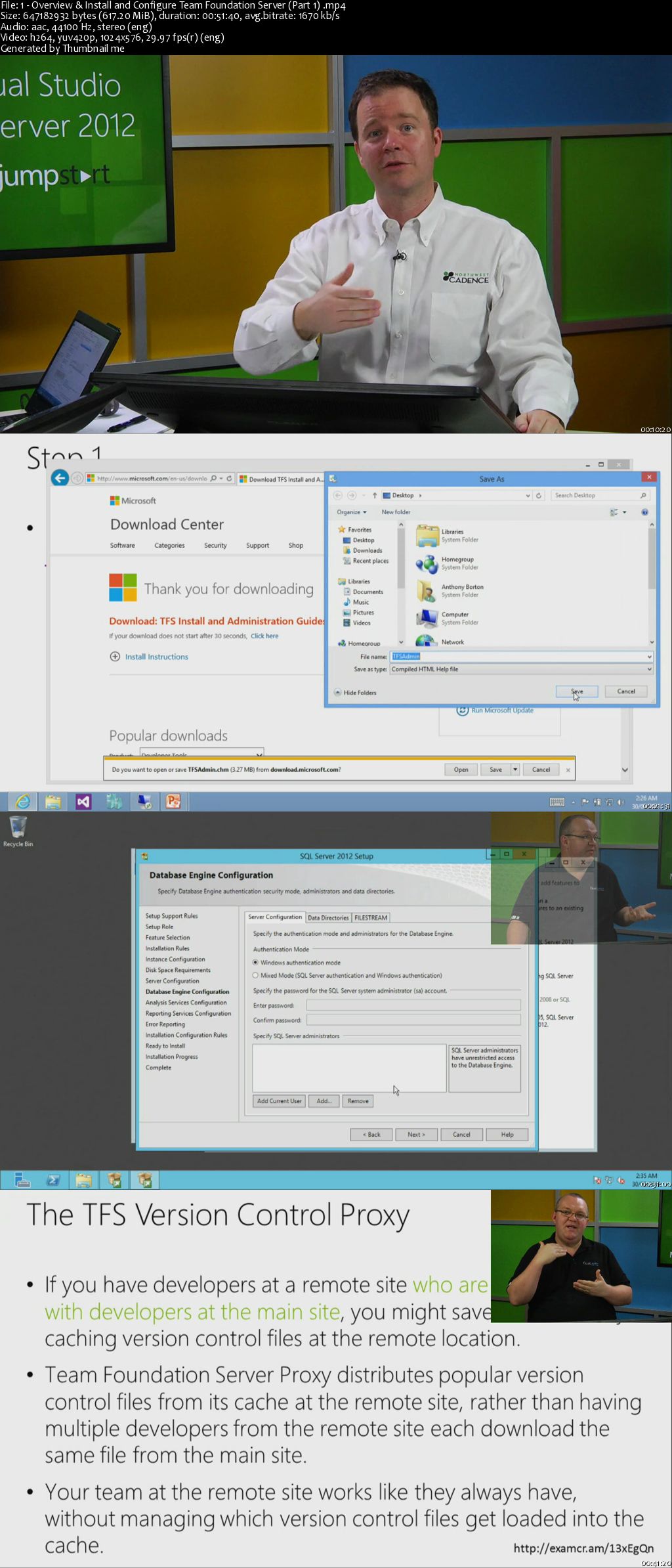Screen dimensions: 672x1568
Task: Click Internet Explorer's forward arrow button
Action: (x=77, y=479)
